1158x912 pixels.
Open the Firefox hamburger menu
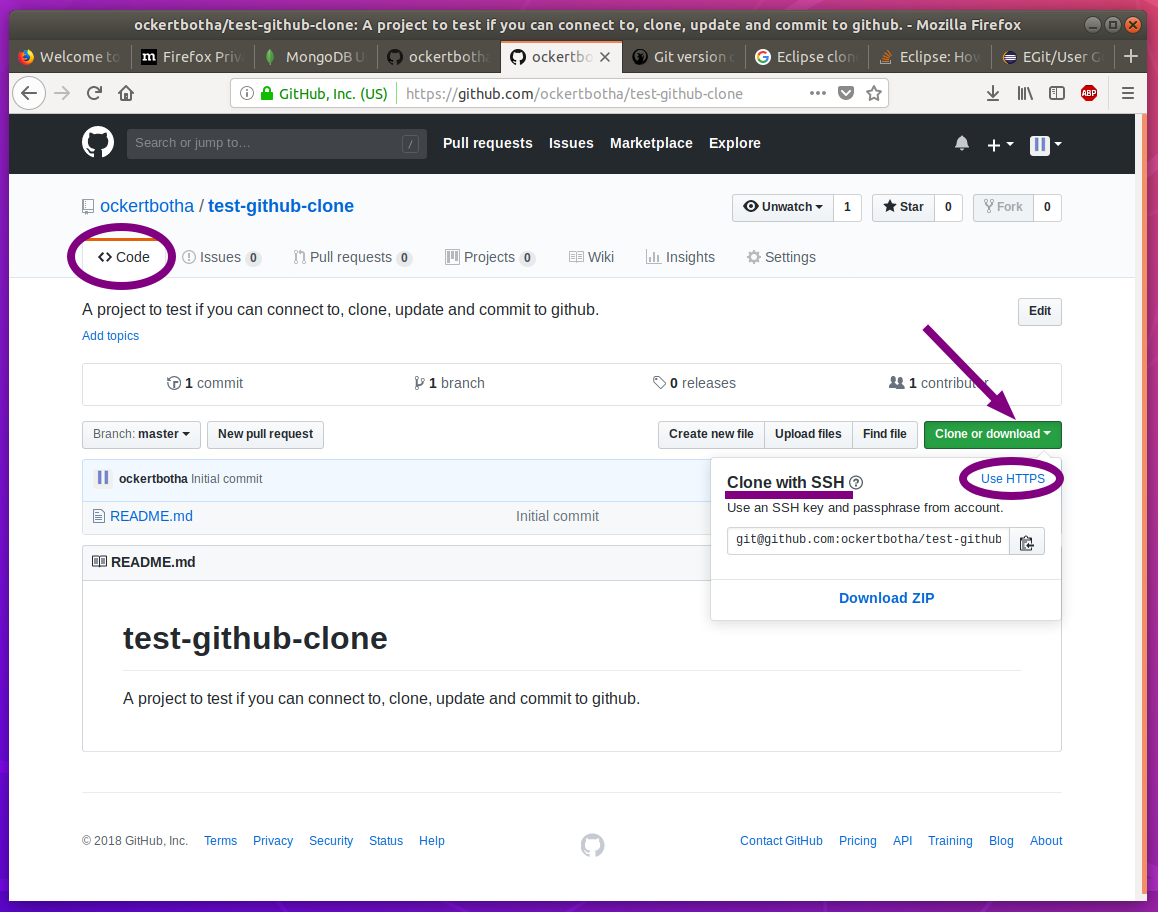click(1128, 93)
